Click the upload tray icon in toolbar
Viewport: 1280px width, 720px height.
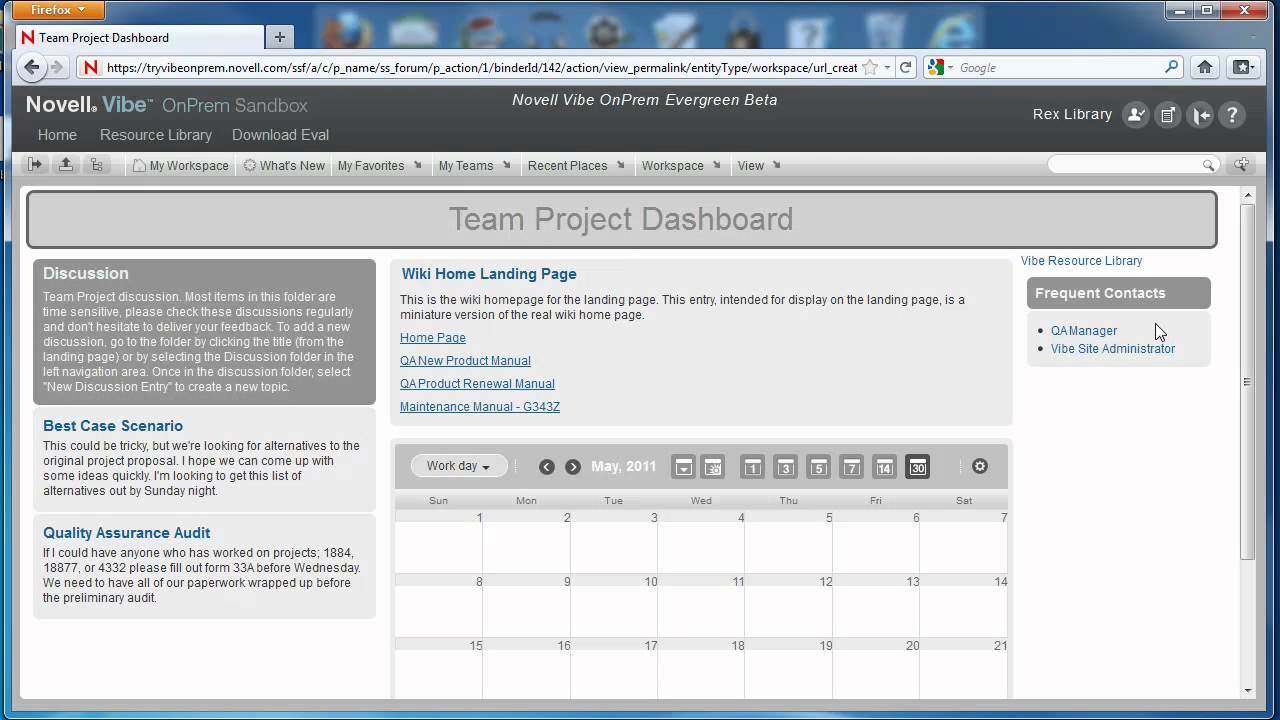(x=66, y=165)
